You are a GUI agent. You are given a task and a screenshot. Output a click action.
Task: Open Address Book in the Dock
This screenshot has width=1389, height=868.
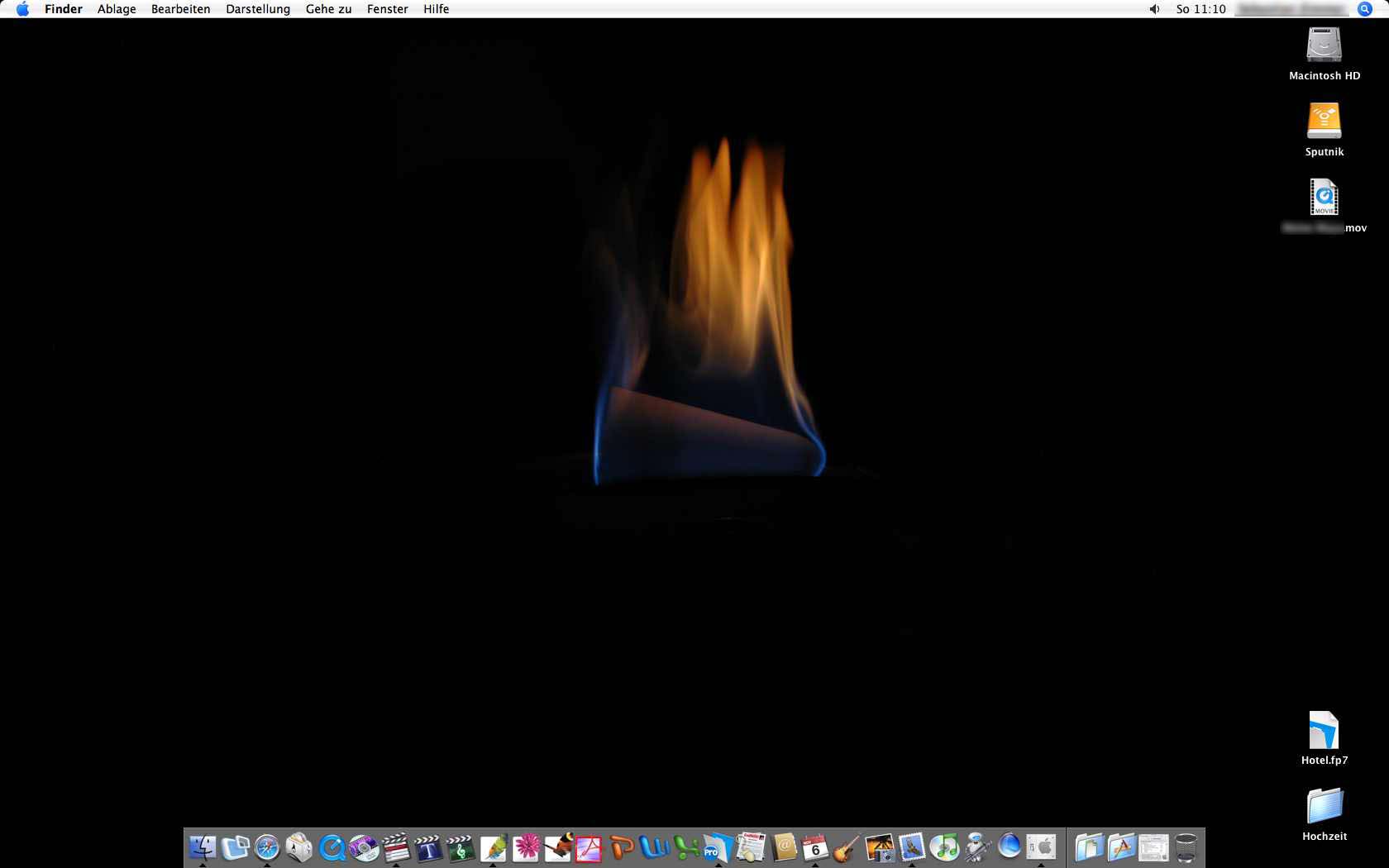point(783,847)
